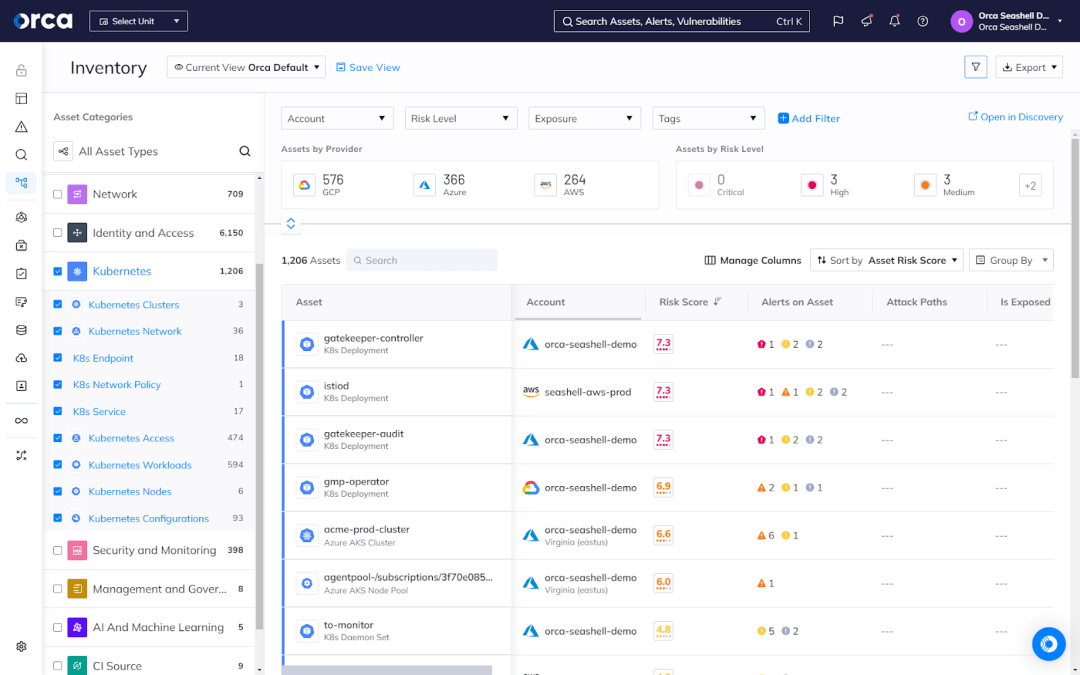The height and width of the screenshot is (675, 1080).
Task: Check the Network category checkbox
Action: pos(57,194)
